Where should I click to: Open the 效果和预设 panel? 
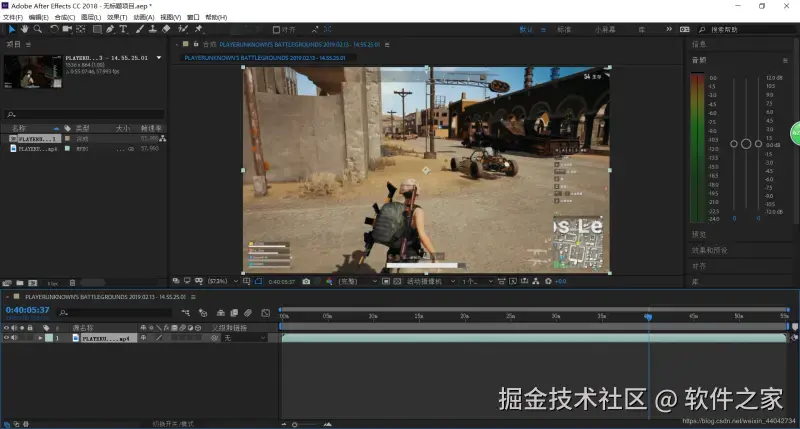(x=710, y=250)
